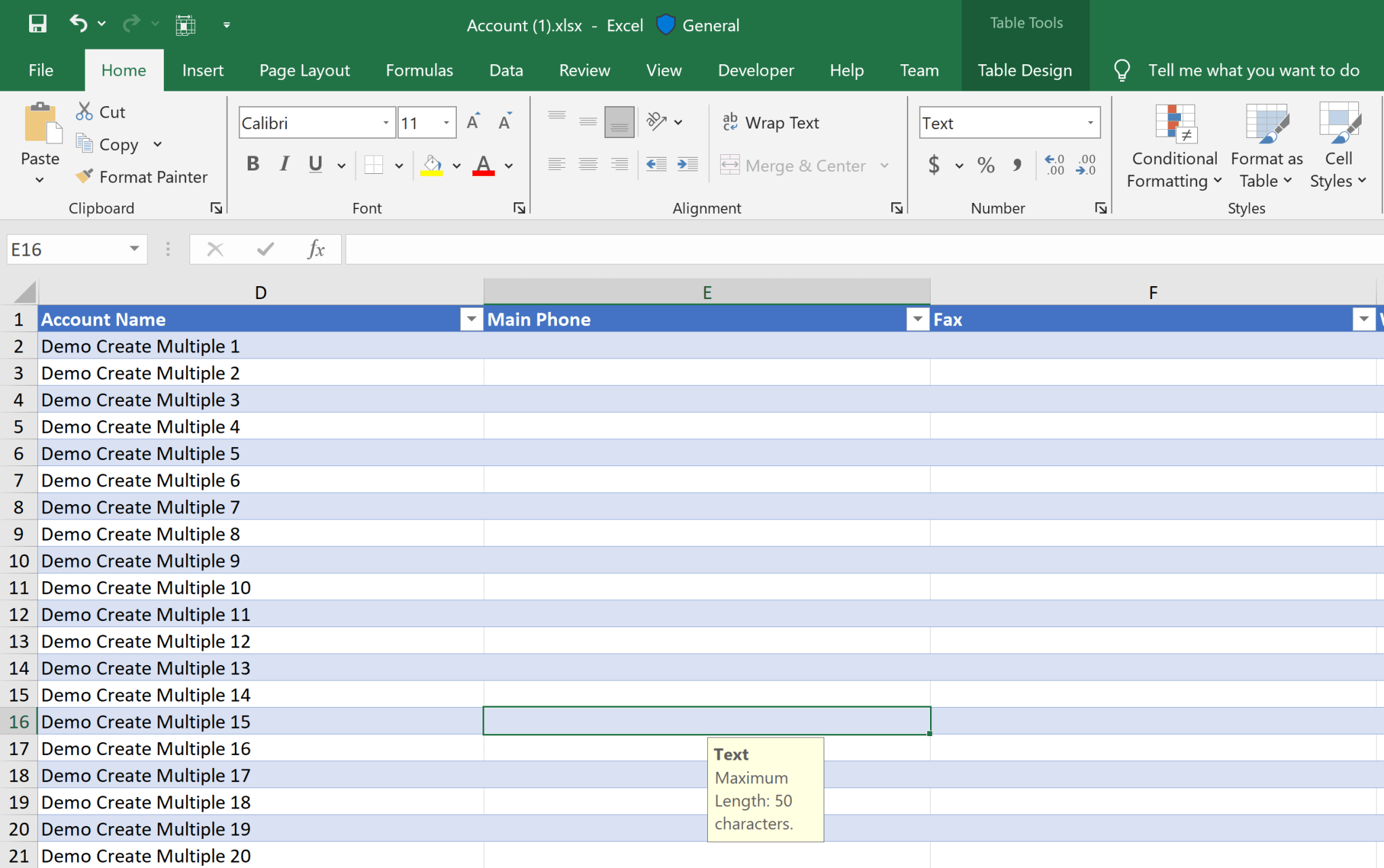The height and width of the screenshot is (868, 1384).
Task: Click the Cut button
Action: pyautogui.click(x=102, y=112)
